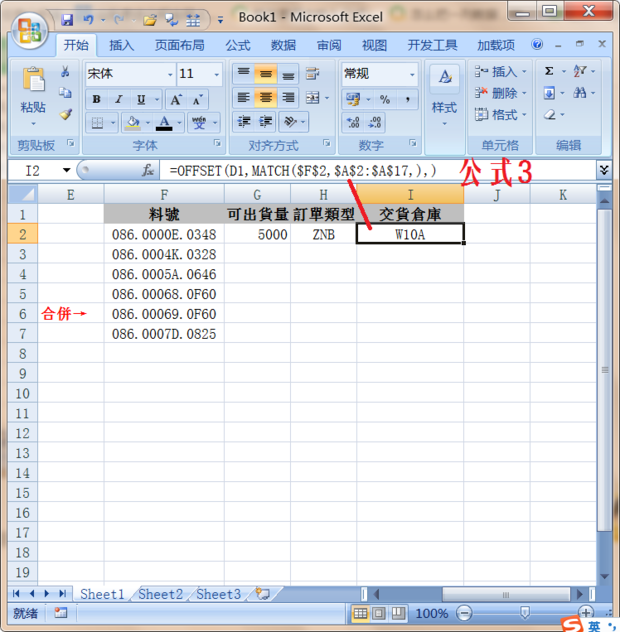Decrease decimal places

(x=374, y=123)
